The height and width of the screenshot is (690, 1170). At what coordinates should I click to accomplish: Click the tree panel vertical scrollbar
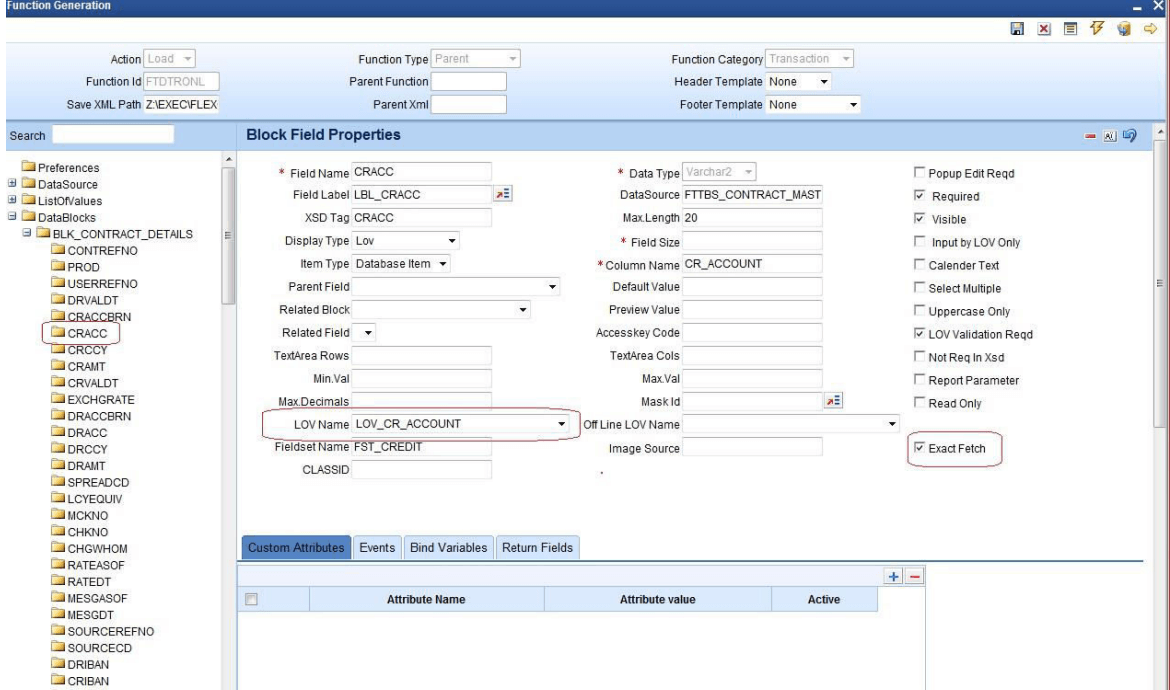click(x=228, y=235)
